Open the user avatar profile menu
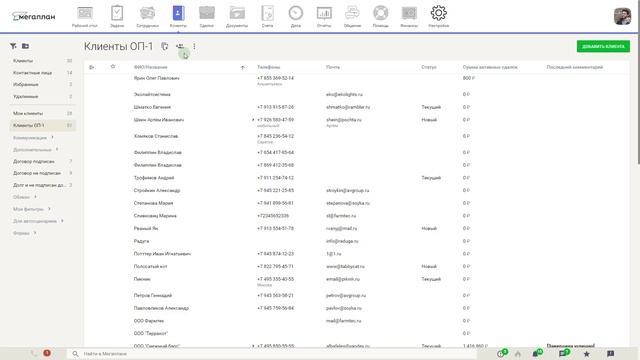 pyautogui.click(x=622, y=17)
